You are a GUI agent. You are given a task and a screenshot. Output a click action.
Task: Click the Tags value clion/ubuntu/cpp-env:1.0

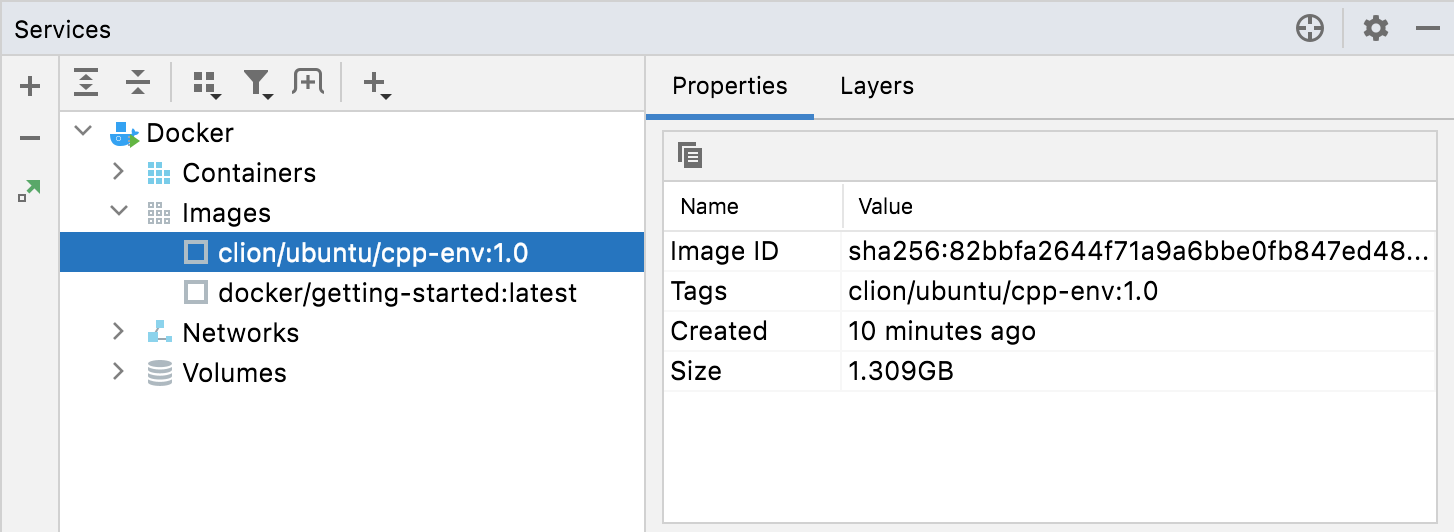click(1003, 291)
